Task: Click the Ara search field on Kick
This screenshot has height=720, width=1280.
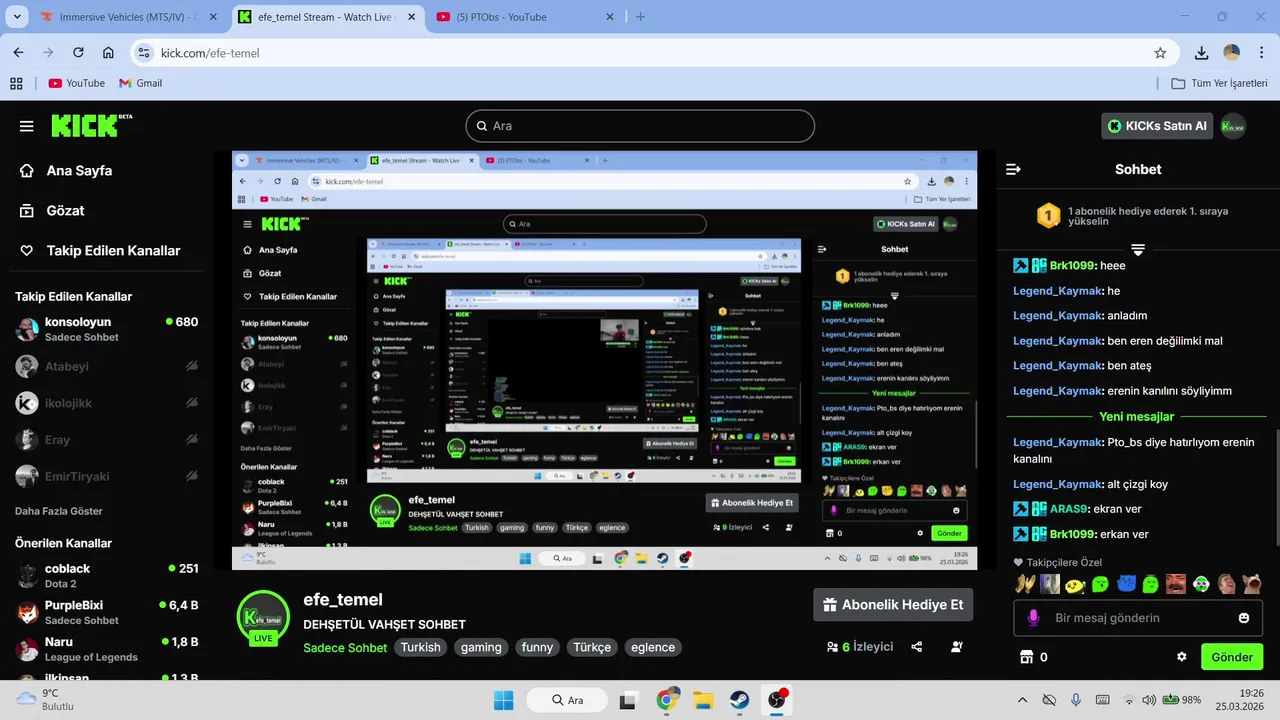Action: point(640,126)
